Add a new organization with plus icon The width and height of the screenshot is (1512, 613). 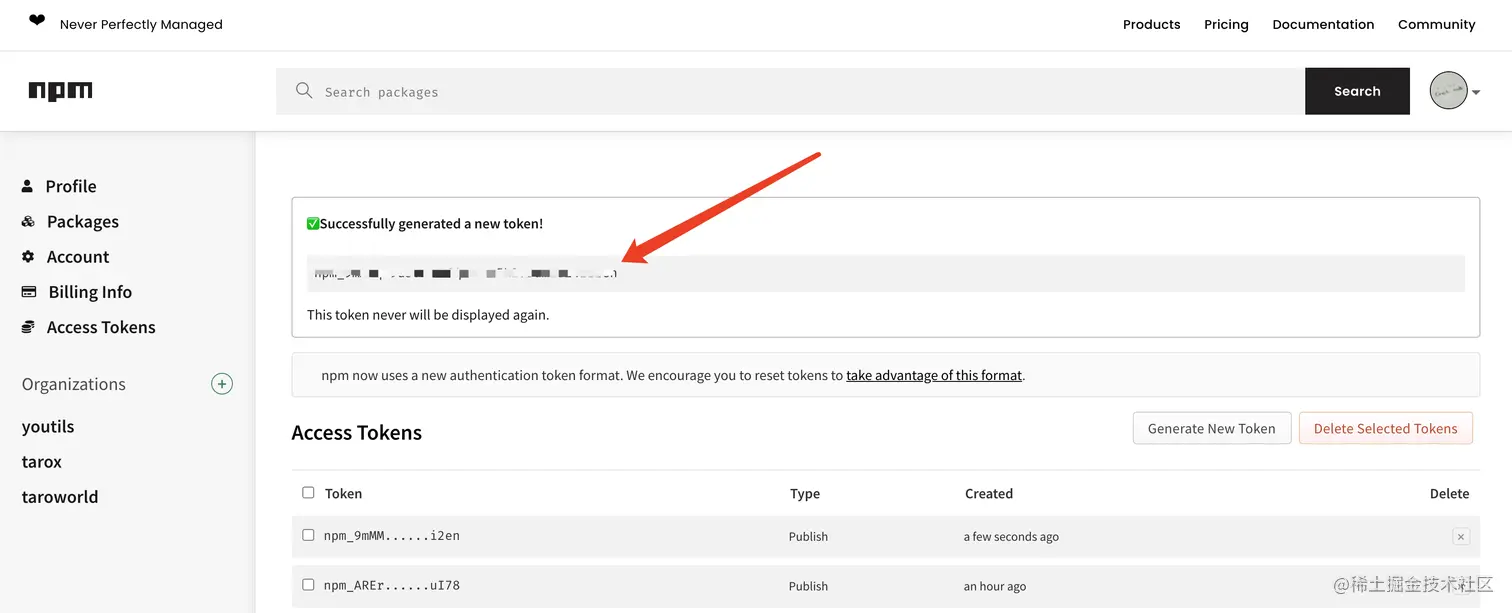[222, 384]
